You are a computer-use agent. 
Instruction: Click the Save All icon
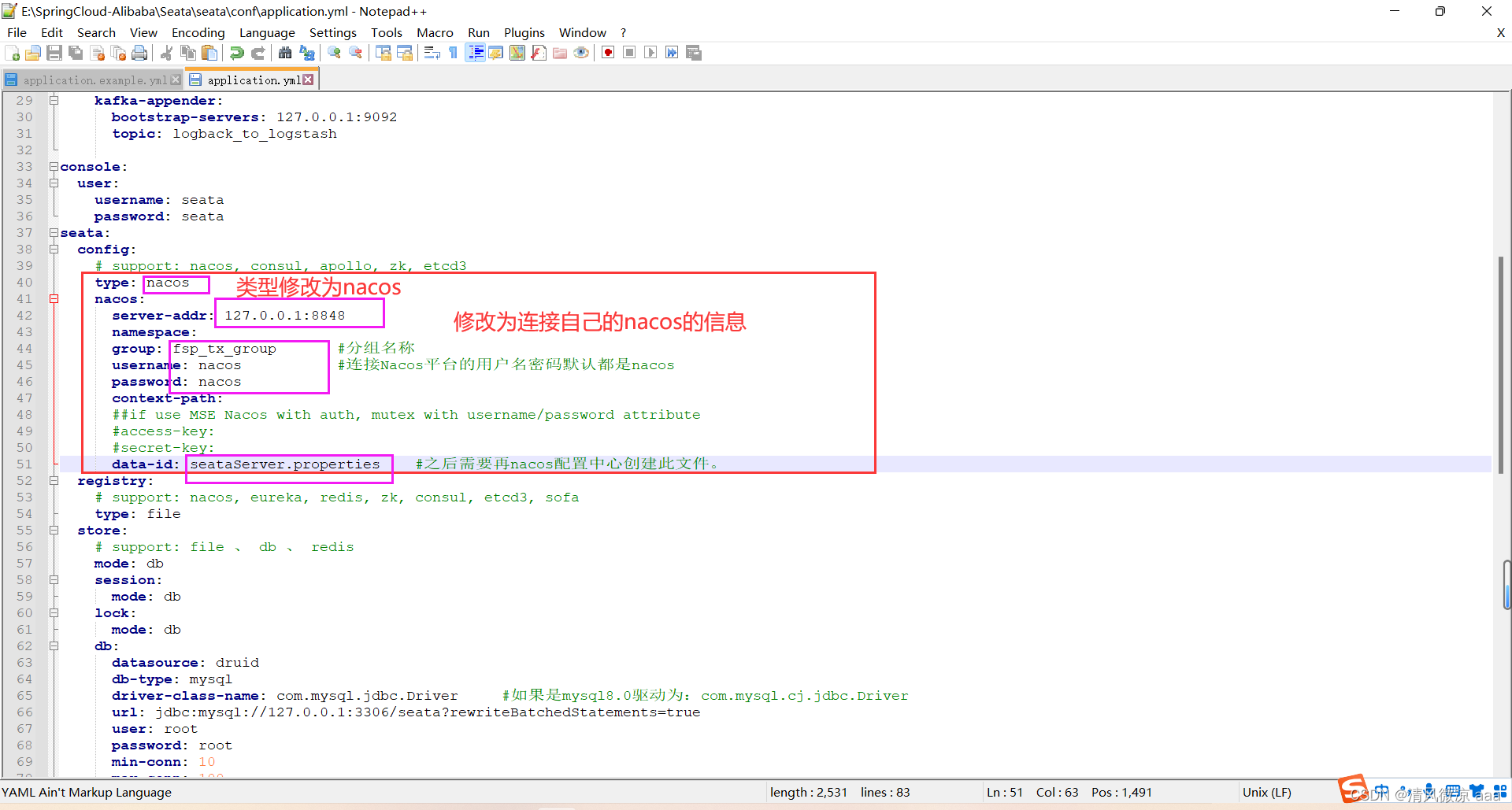tap(76, 53)
